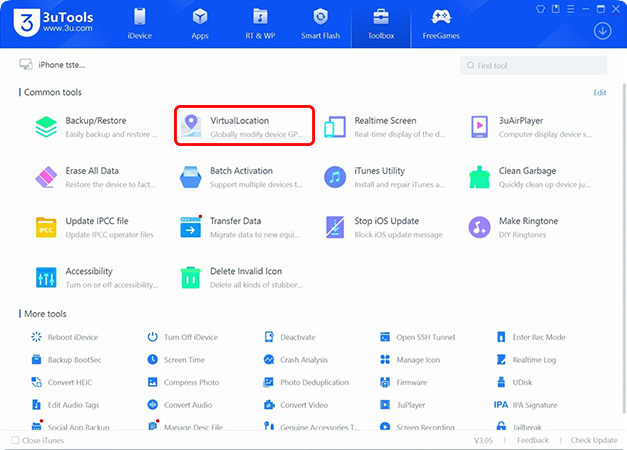
Task: Click the Convert Video icon
Action: point(269,404)
